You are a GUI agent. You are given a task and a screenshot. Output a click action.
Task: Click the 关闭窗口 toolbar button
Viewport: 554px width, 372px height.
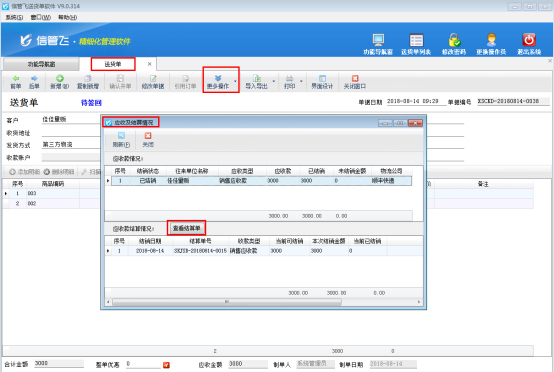click(x=354, y=82)
